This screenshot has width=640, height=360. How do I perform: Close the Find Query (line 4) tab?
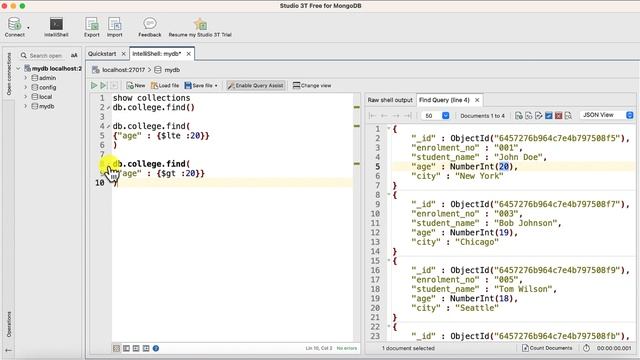tap(477, 100)
